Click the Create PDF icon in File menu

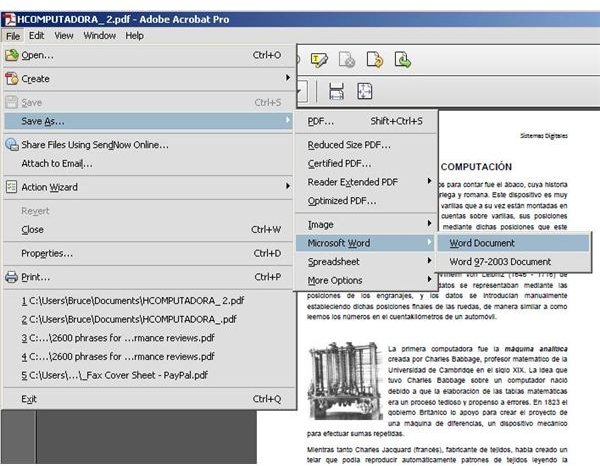[11, 79]
